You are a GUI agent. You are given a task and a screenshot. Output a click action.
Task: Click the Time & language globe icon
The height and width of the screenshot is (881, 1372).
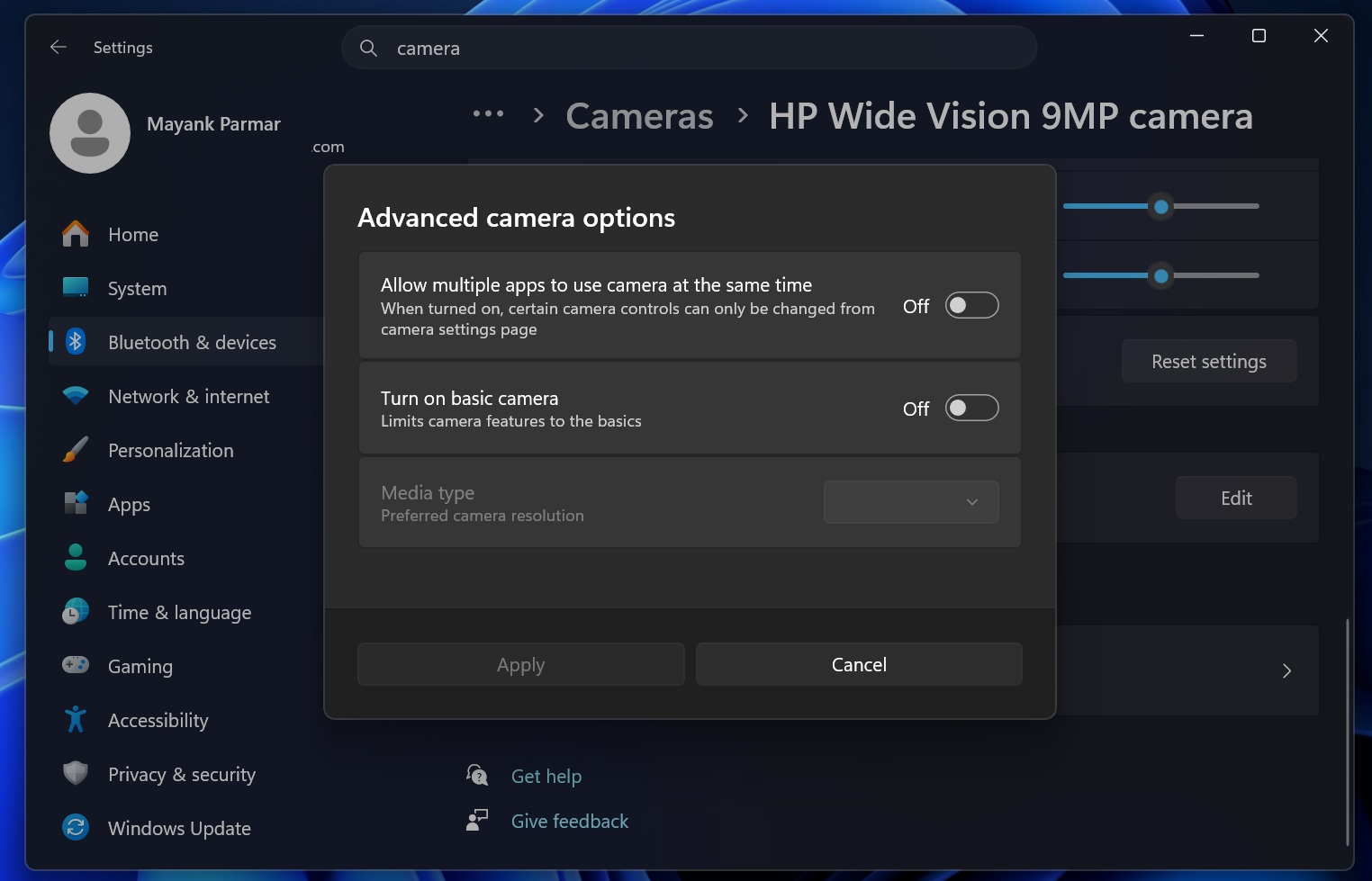(76, 612)
